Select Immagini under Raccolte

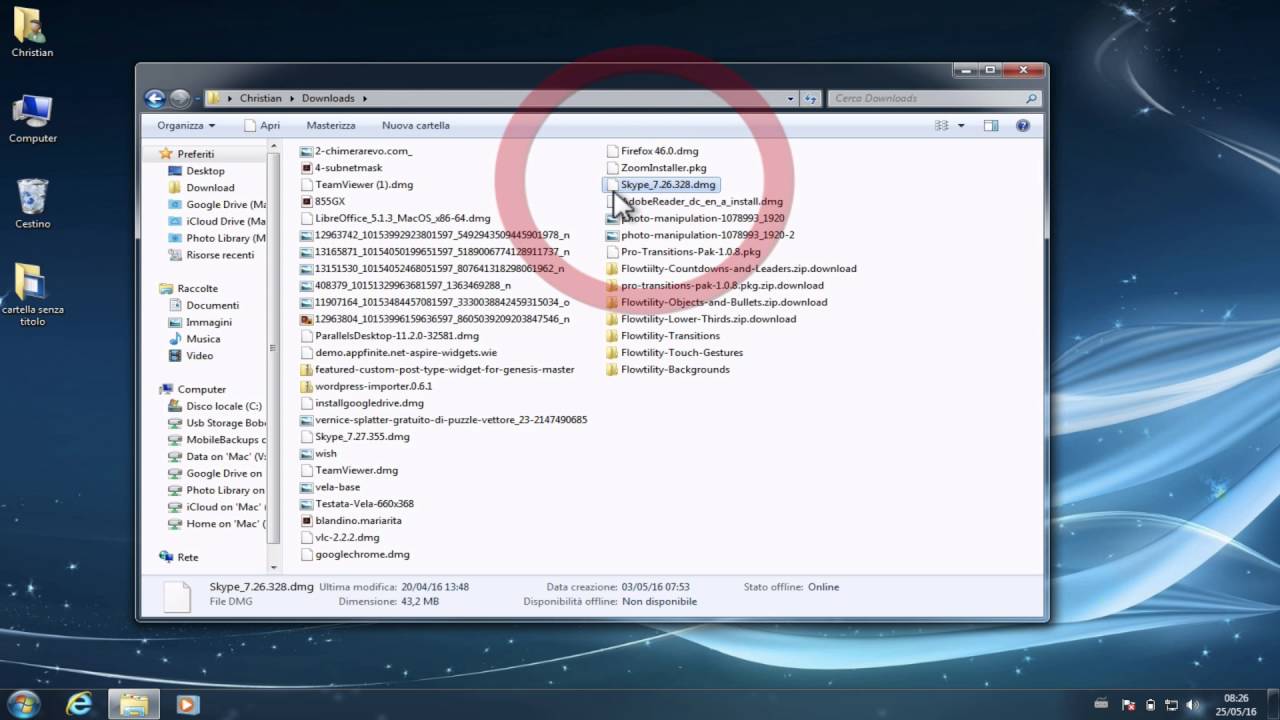click(x=200, y=322)
